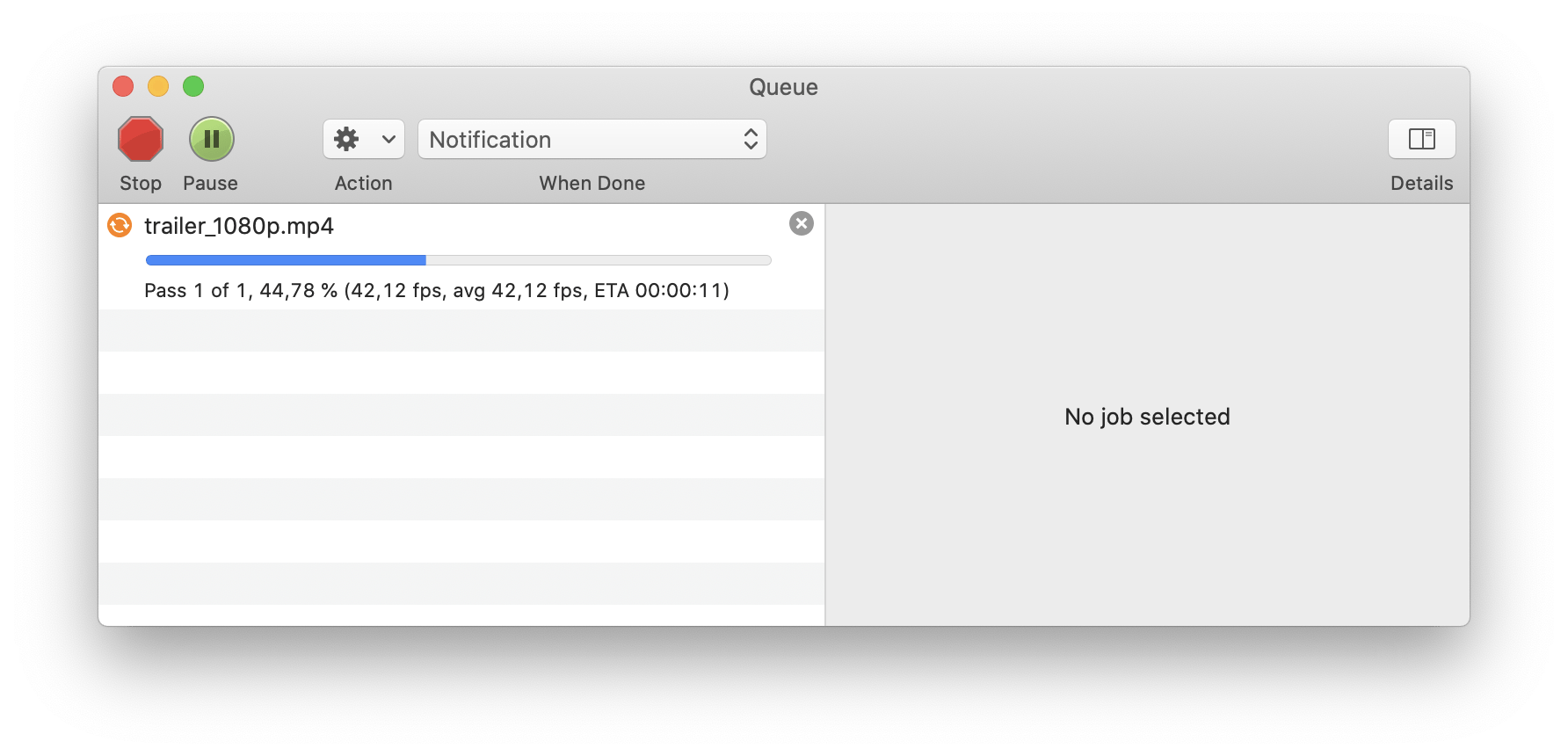Screen dimensions: 1568x756
Task: Open the Notification pop-up menu
Action: click(592, 140)
